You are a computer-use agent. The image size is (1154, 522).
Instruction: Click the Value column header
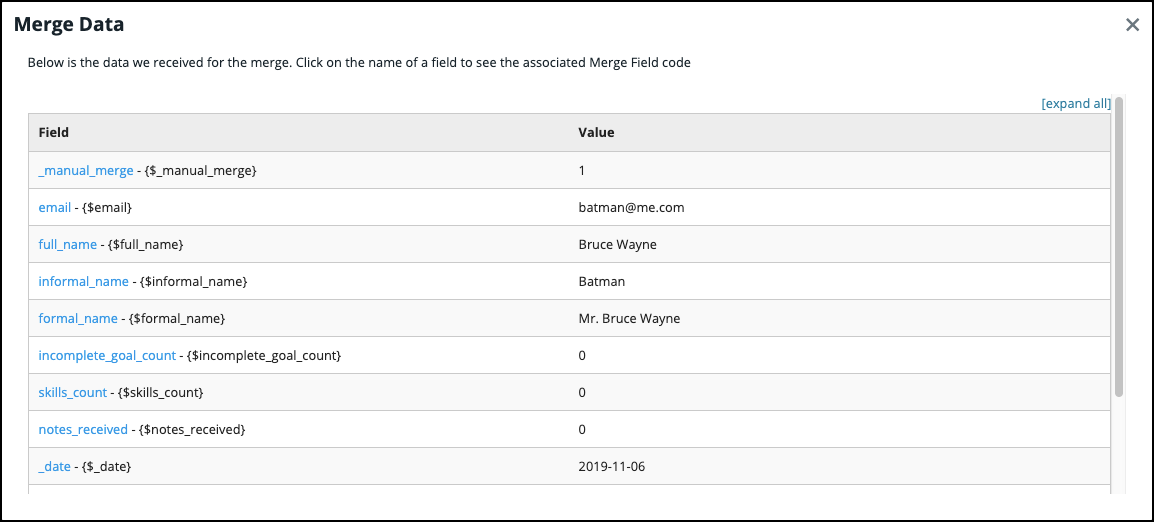click(x=596, y=132)
